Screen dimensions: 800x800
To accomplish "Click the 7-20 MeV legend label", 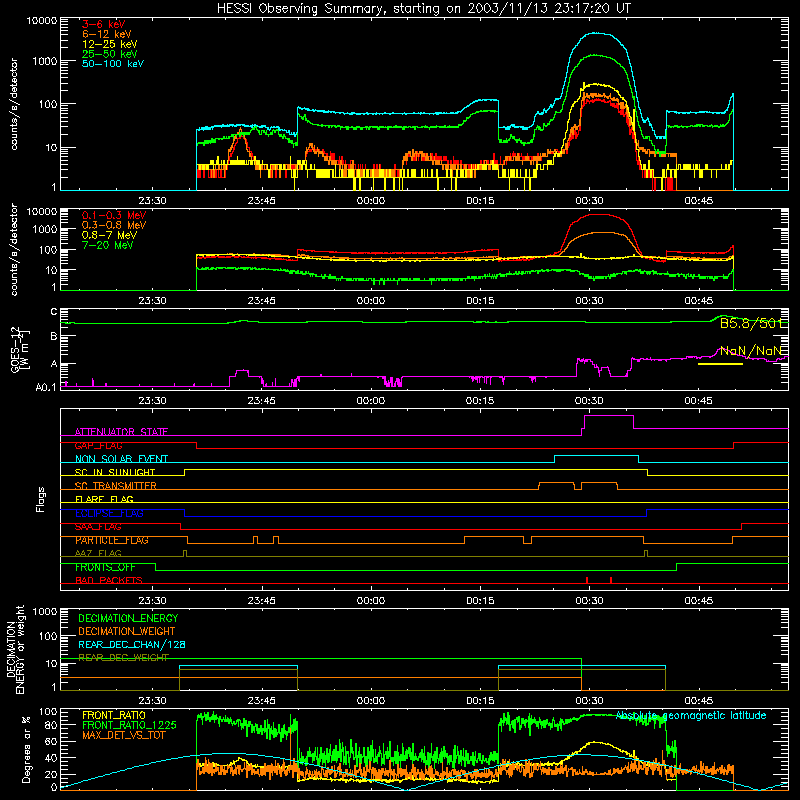I will (x=108, y=245).
